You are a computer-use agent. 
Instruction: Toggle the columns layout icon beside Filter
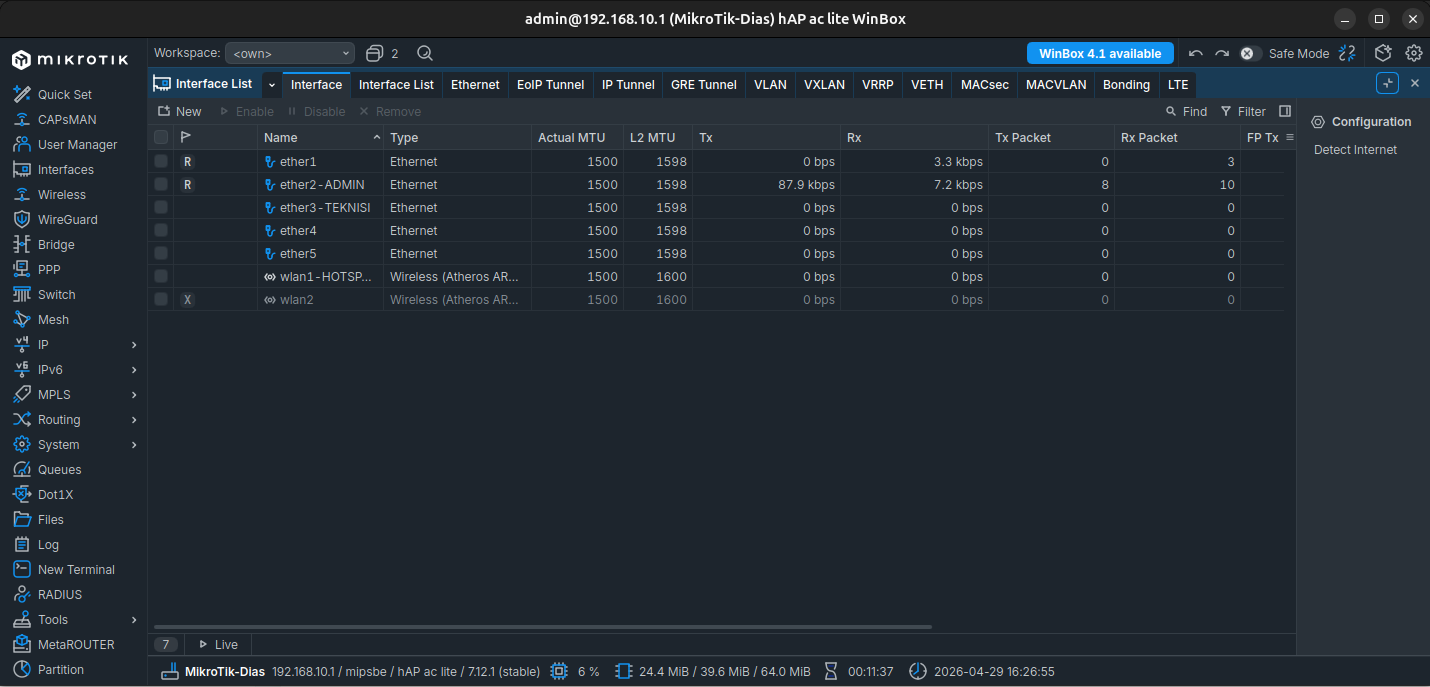[1285, 111]
